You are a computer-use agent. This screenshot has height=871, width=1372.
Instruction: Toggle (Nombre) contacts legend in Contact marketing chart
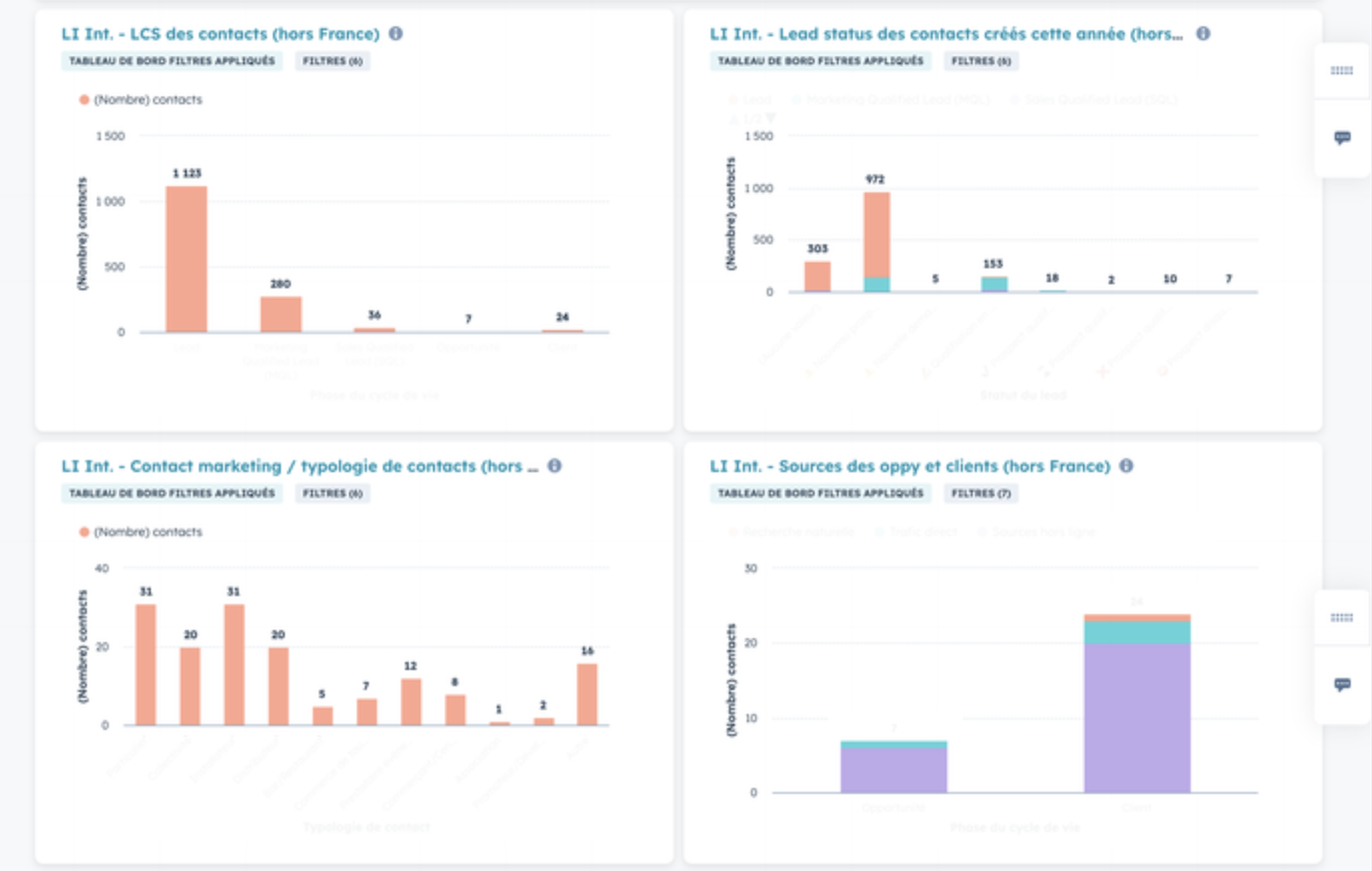(141, 532)
